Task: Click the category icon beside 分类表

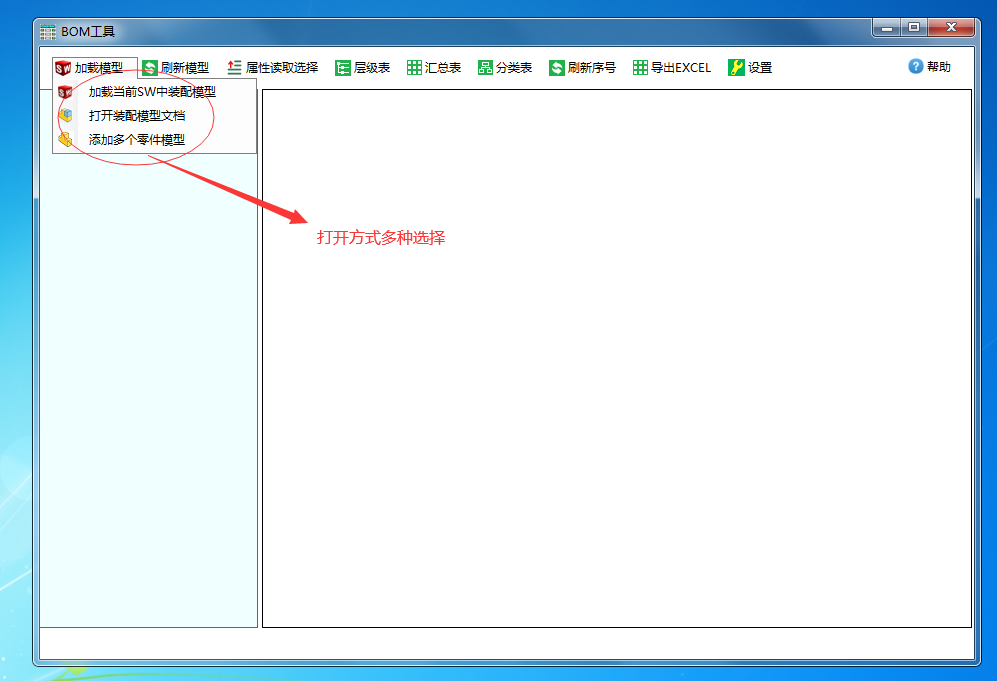Action: click(x=485, y=67)
